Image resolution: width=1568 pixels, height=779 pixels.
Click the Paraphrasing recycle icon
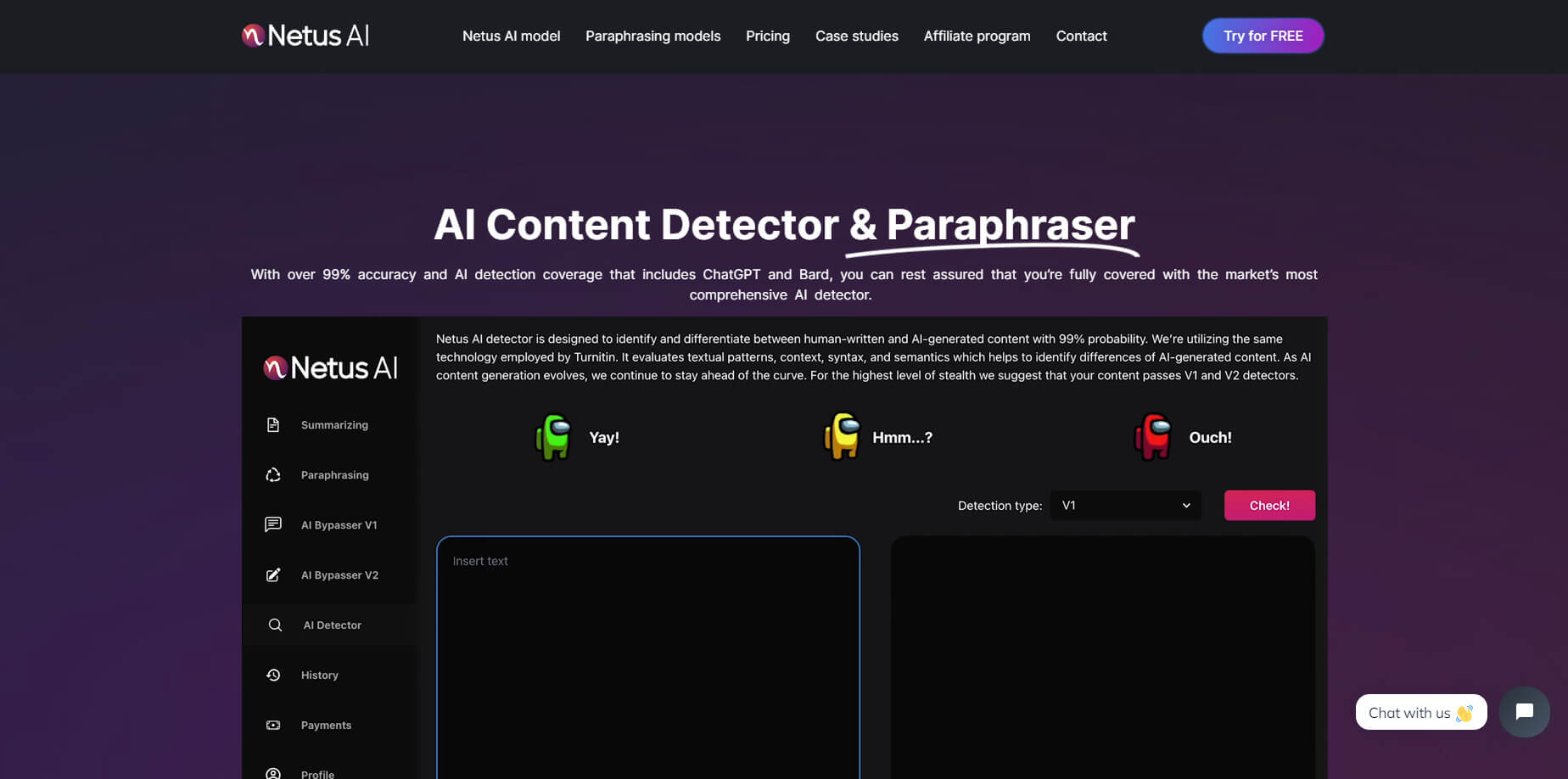tap(273, 474)
